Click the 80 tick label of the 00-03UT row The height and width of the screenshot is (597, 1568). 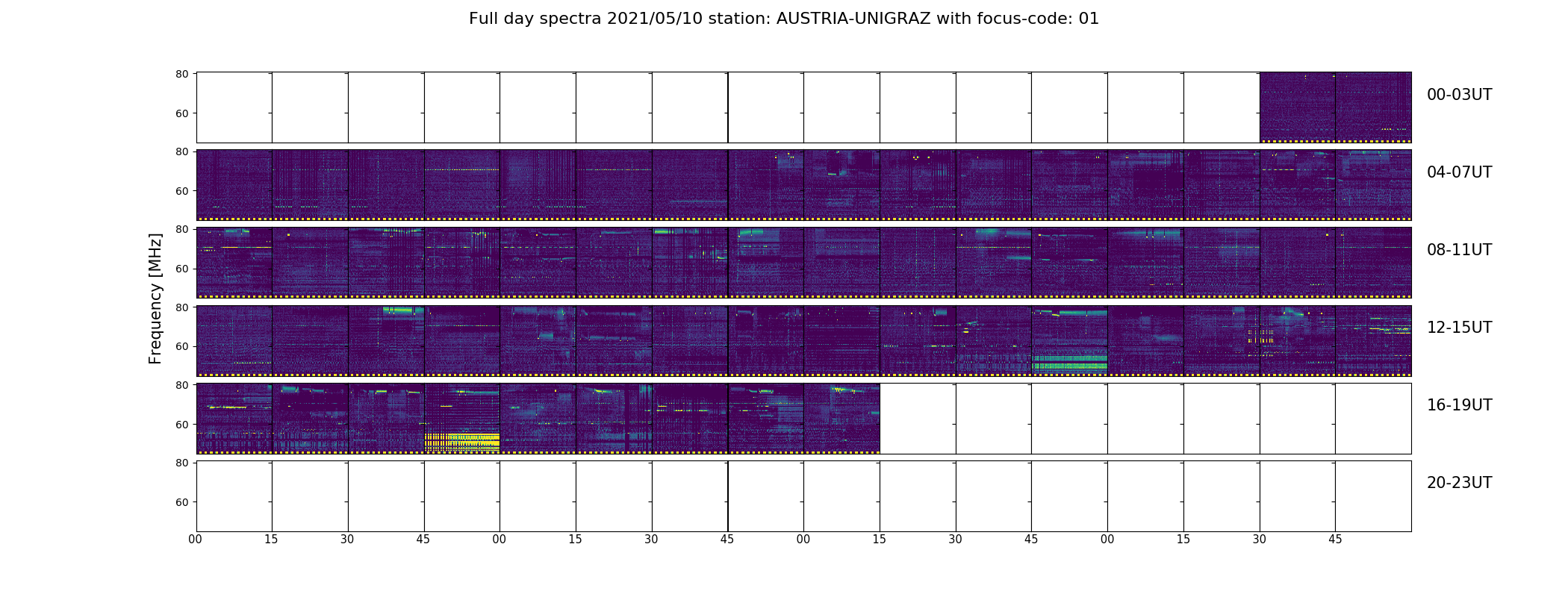coord(181,74)
